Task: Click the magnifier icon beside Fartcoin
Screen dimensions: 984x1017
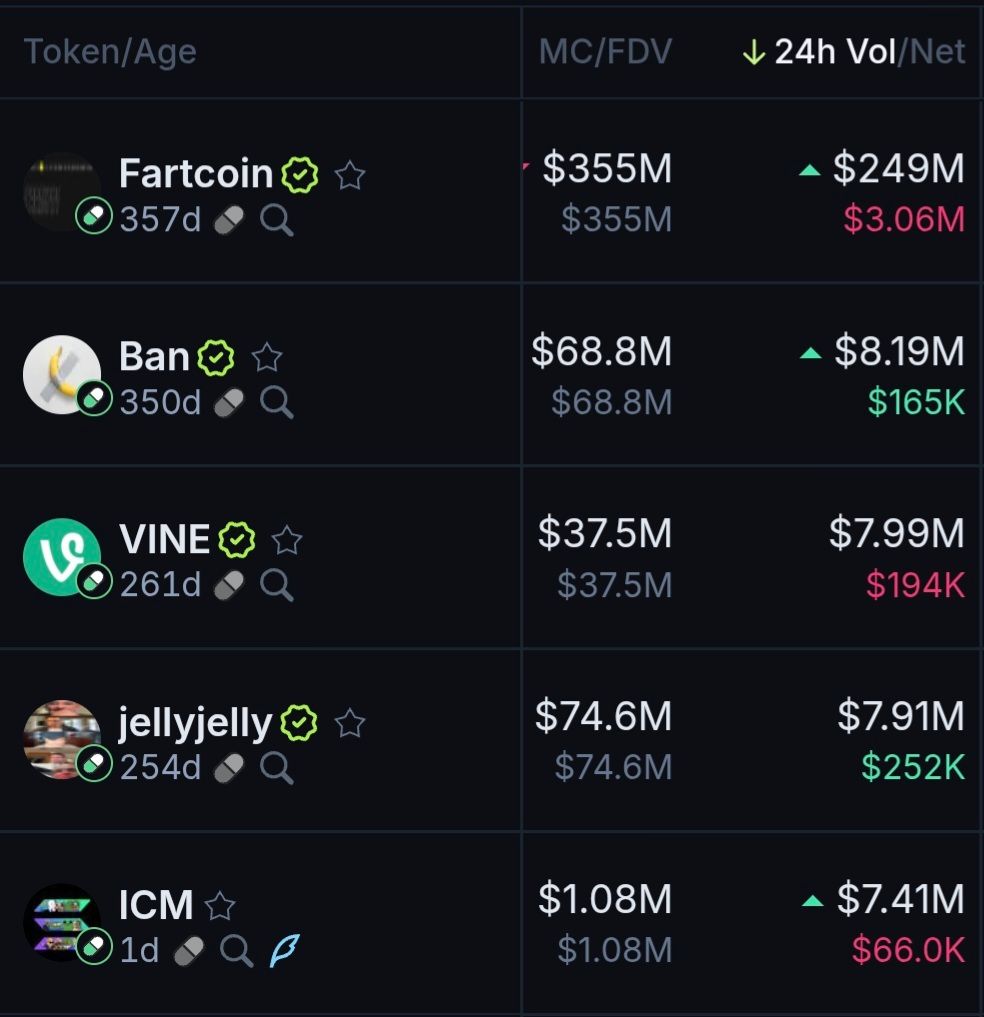Action: coord(277,219)
